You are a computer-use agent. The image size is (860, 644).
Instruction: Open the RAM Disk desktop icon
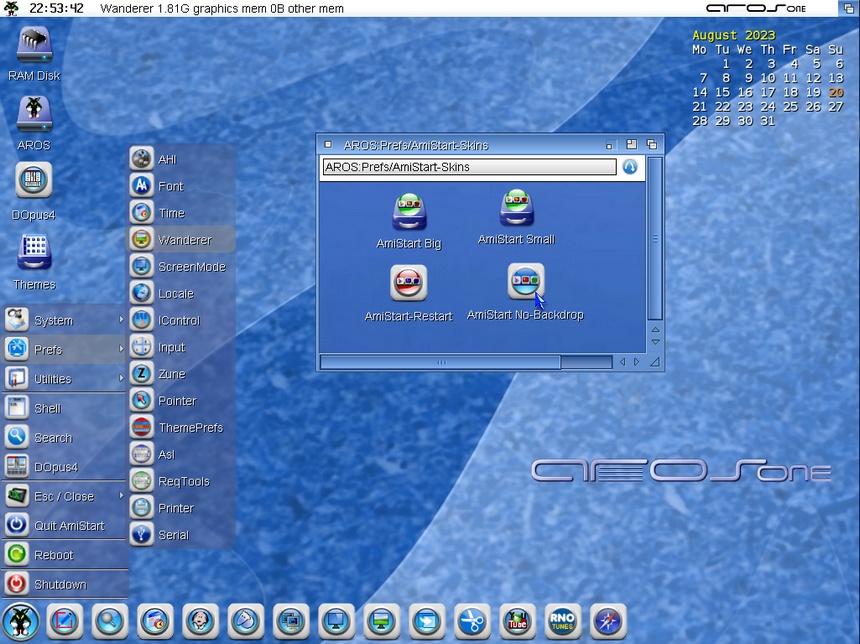point(34,46)
